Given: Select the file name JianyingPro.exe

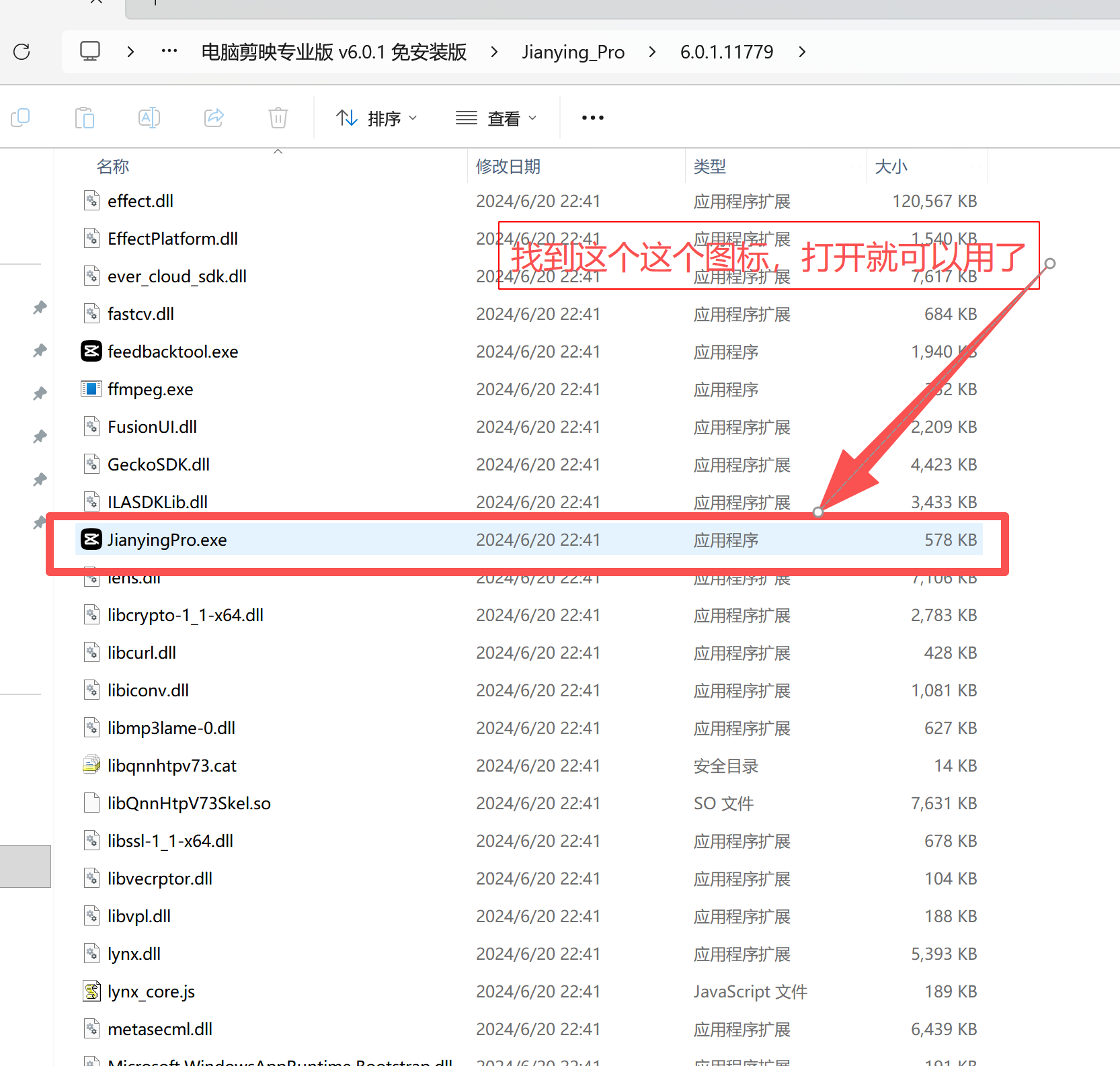Looking at the screenshot, I should pos(167,540).
